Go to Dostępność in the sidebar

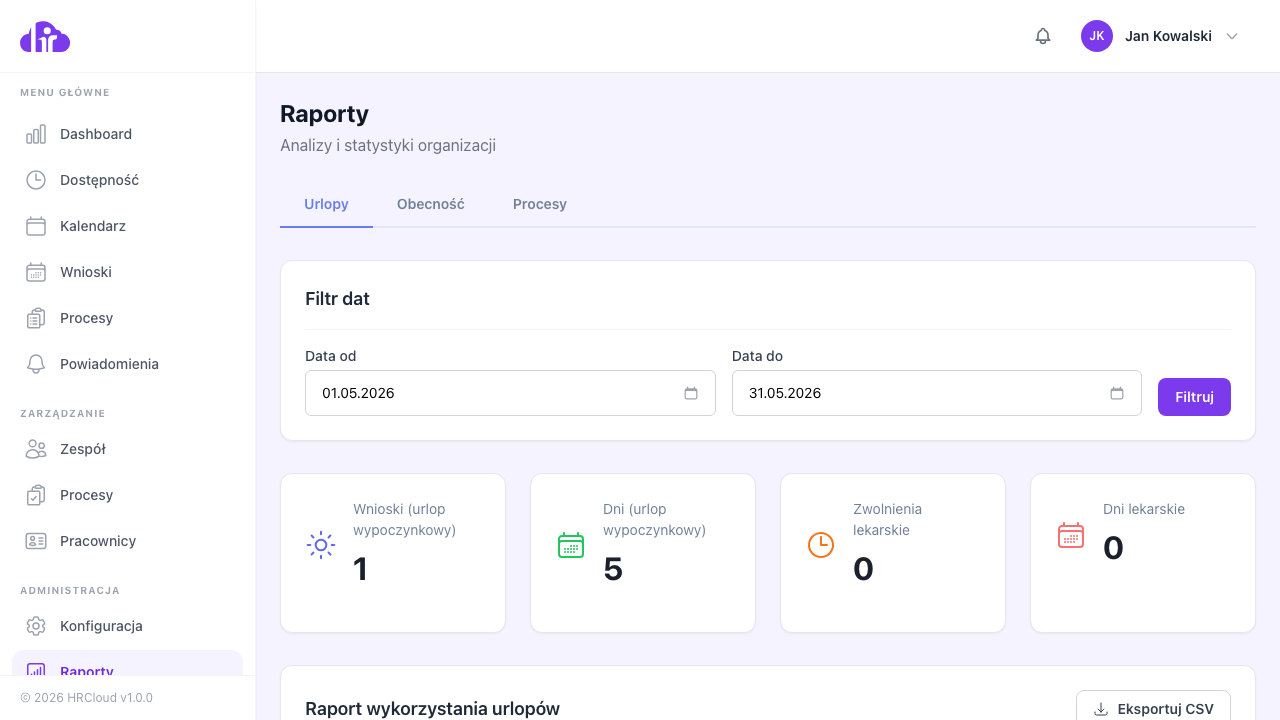(x=127, y=180)
